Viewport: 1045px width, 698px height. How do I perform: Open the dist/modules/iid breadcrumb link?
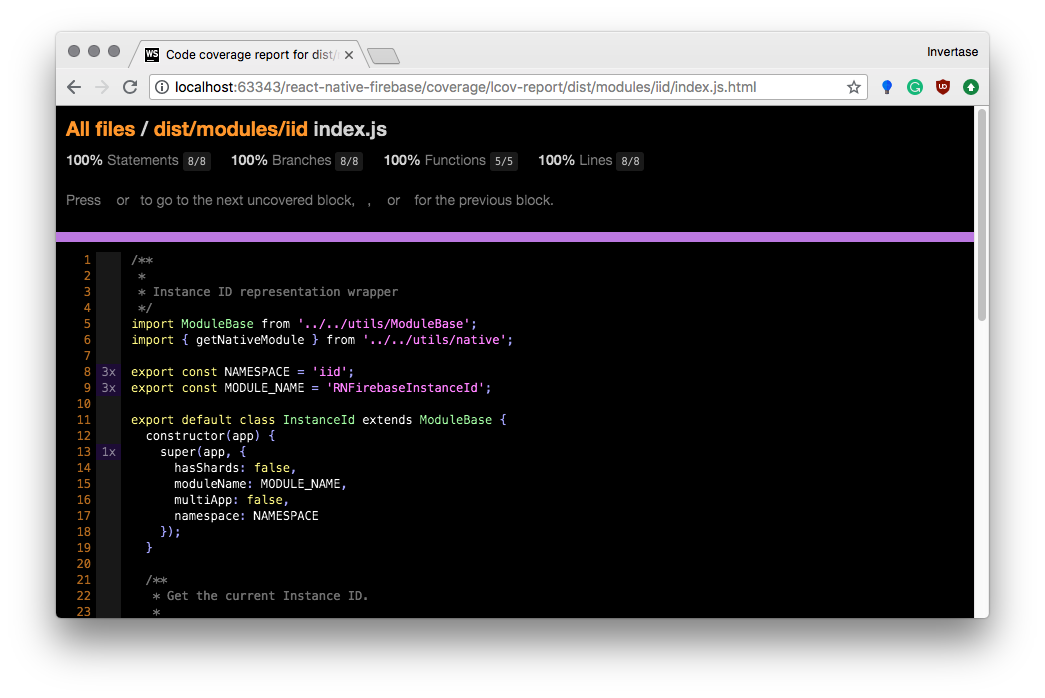click(x=231, y=129)
